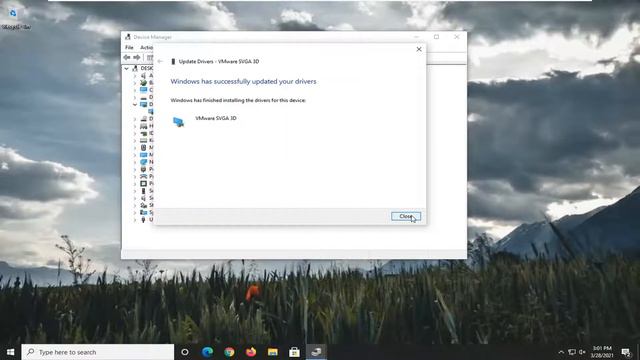Select the Audio inputs speaker icon
The width and height of the screenshot is (640, 360).
(143, 76)
